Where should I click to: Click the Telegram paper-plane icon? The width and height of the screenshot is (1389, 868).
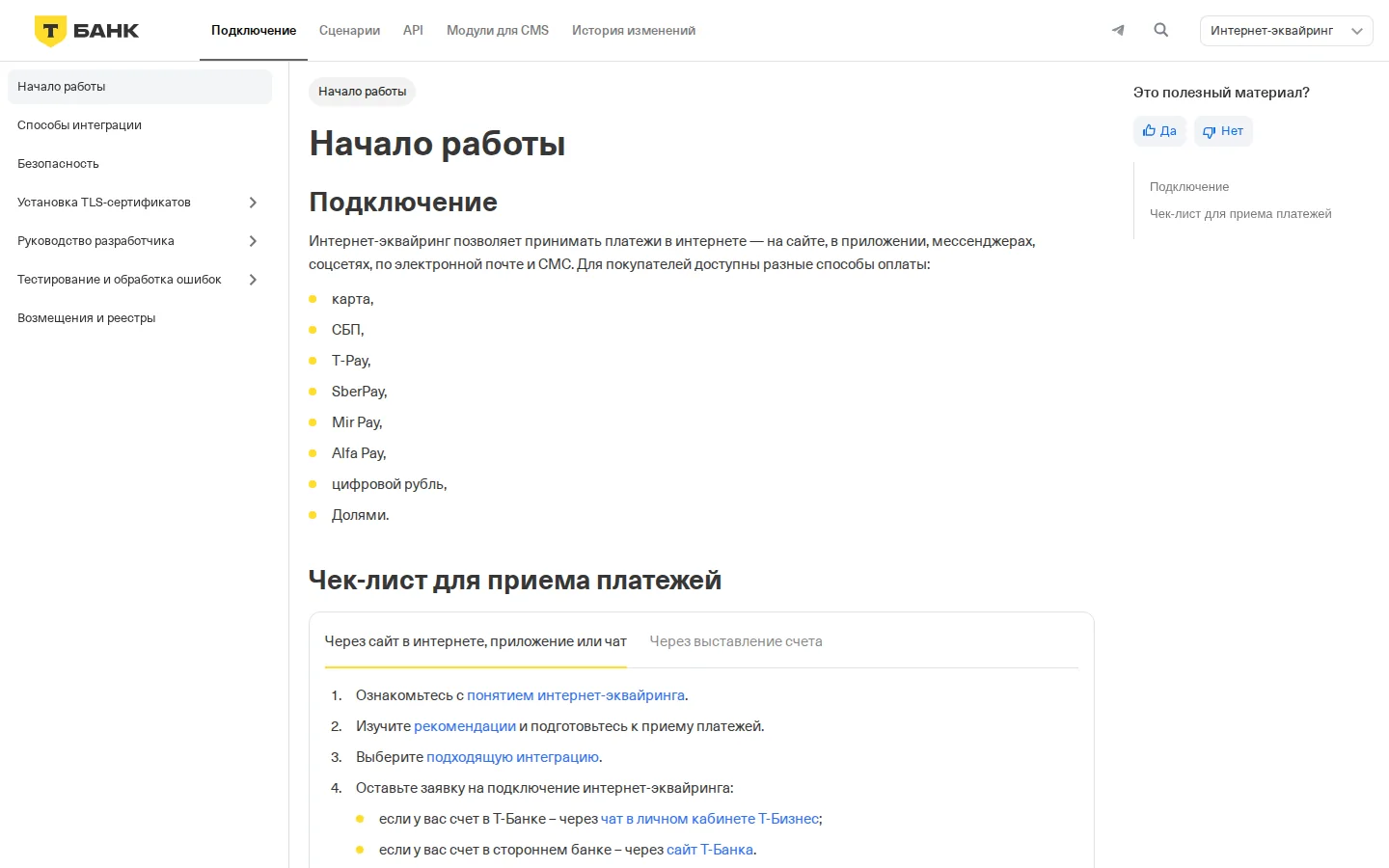pos(1118,30)
